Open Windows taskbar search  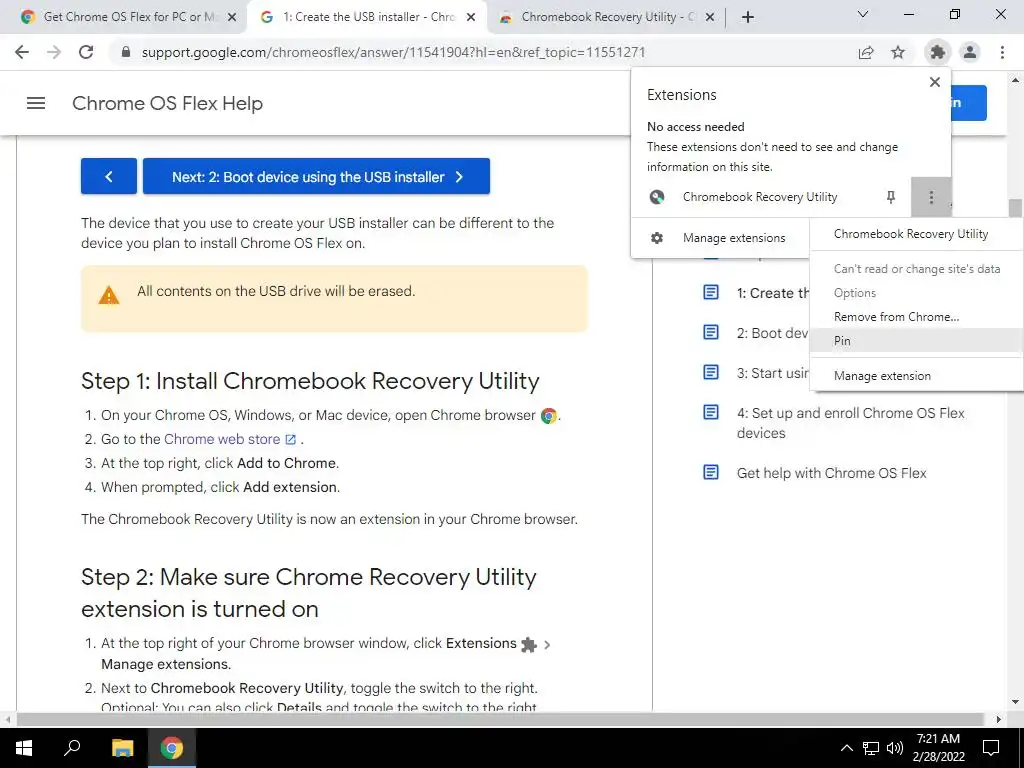click(x=72, y=748)
